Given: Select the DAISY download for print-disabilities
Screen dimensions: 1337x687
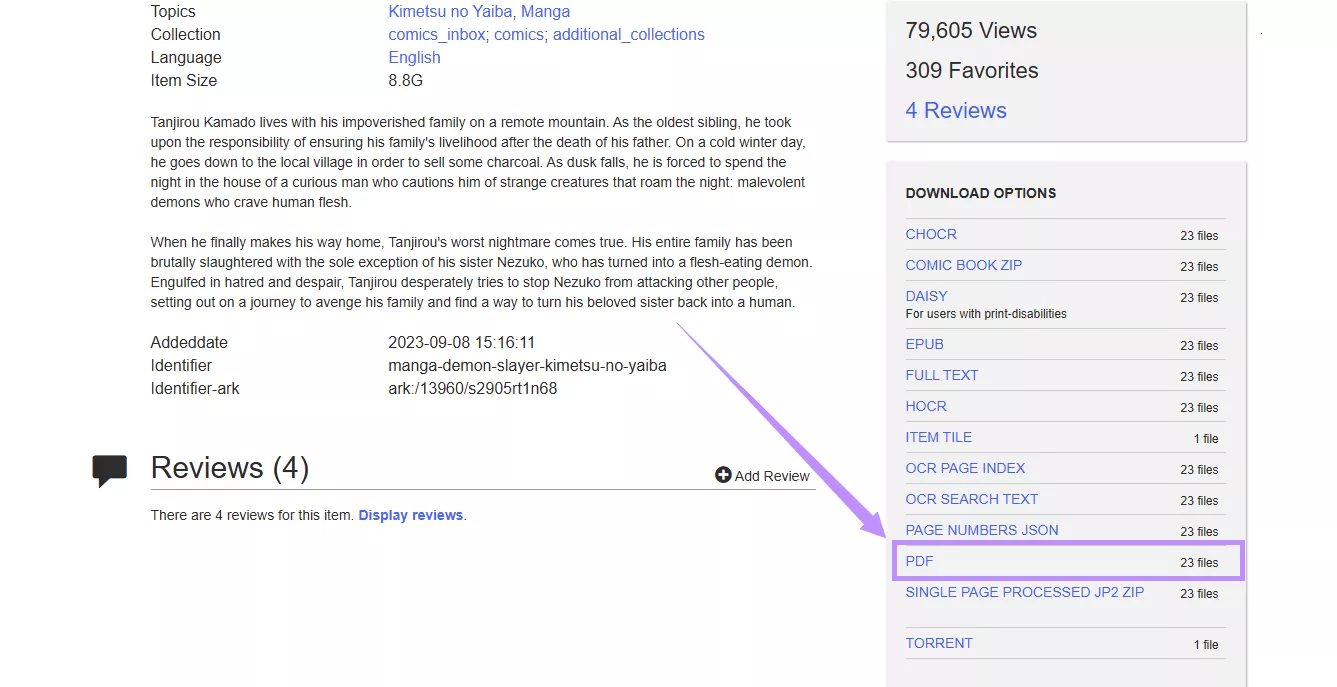Looking at the screenshot, I should coord(925,296).
